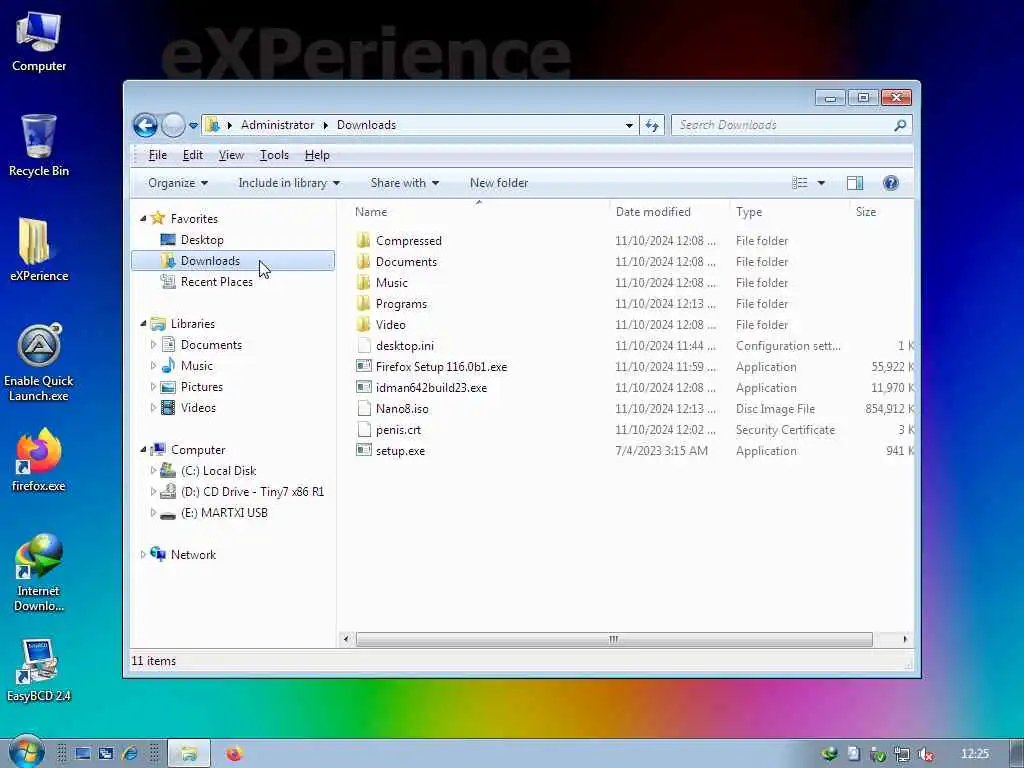
Task: Click the Refresh button beside address bar
Action: click(x=652, y=125)
